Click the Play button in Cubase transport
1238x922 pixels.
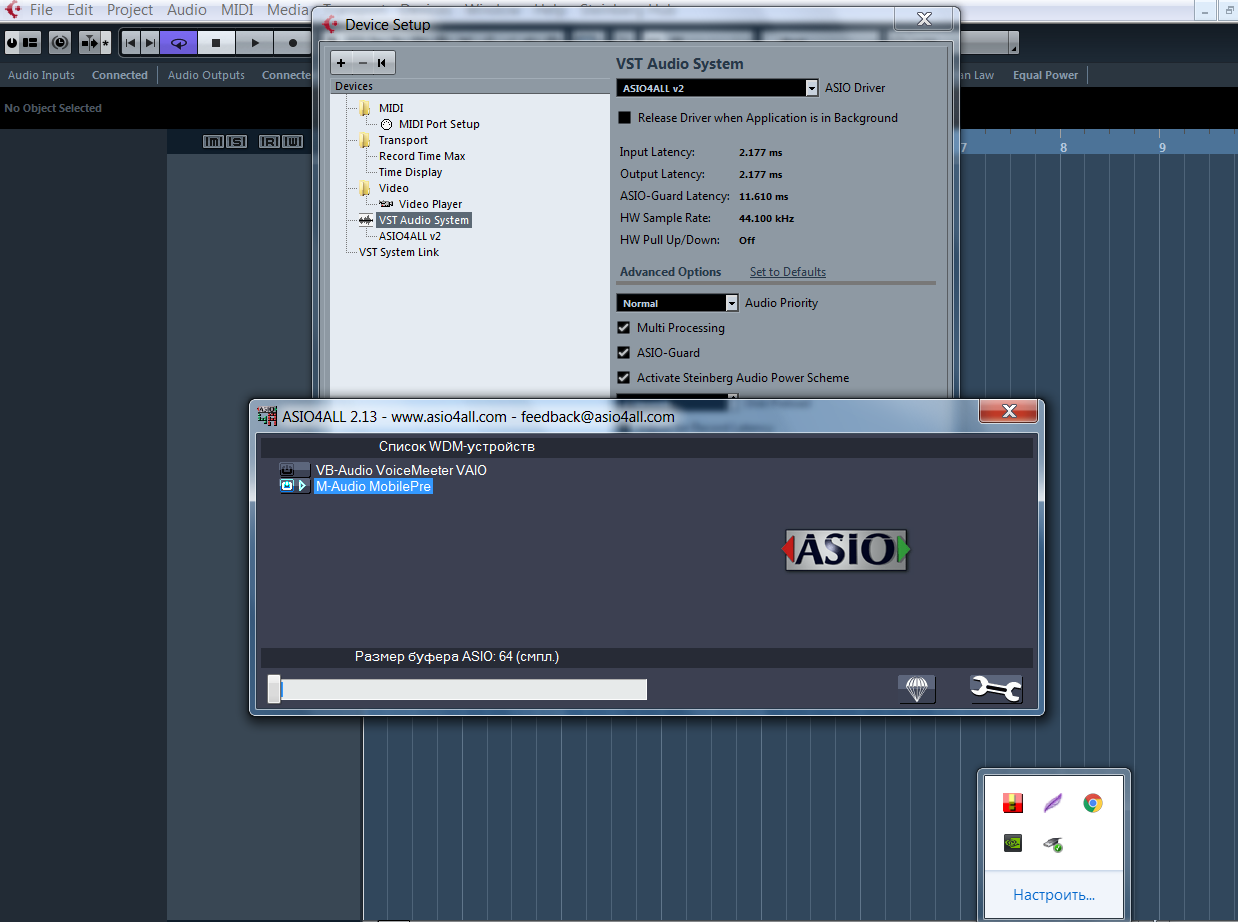coord(255,43)
